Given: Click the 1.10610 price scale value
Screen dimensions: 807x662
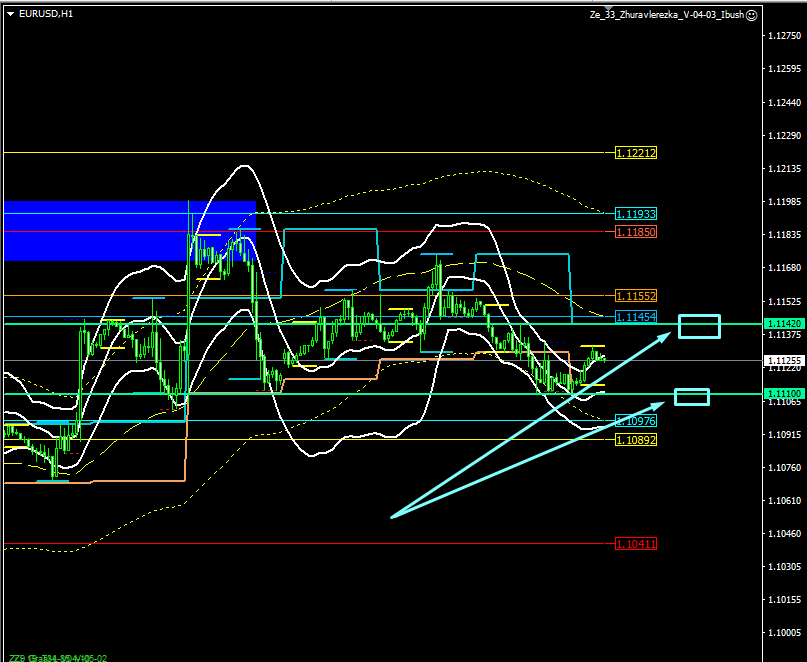Looking at the screenshot, I should pos(784,500).
